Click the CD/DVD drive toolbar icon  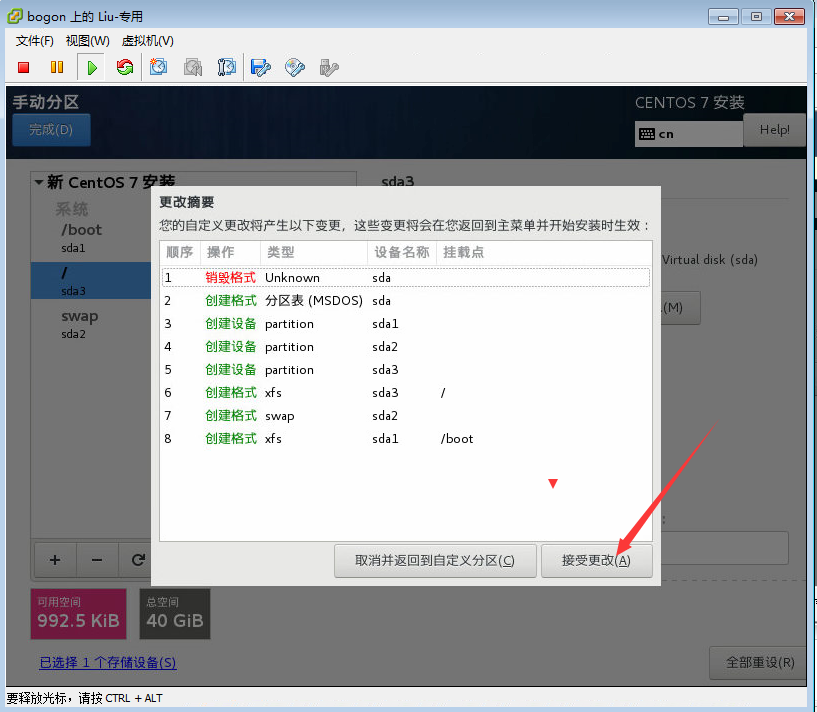[294, 67]
